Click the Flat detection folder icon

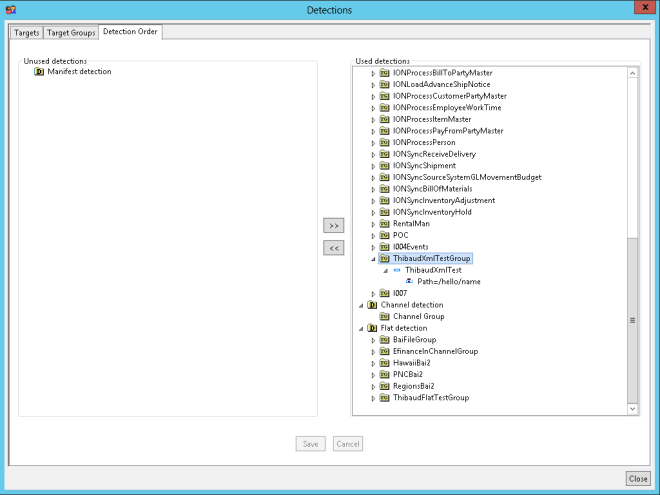[x=372, y=328]
